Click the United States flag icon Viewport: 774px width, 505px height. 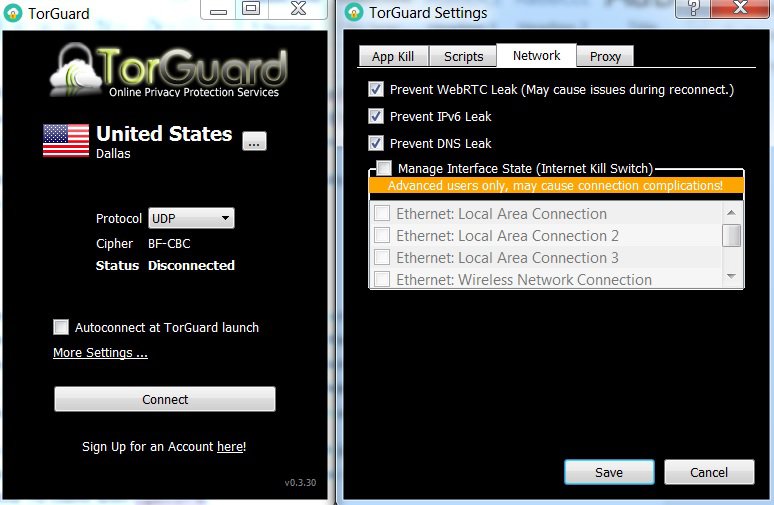point(66,141)
